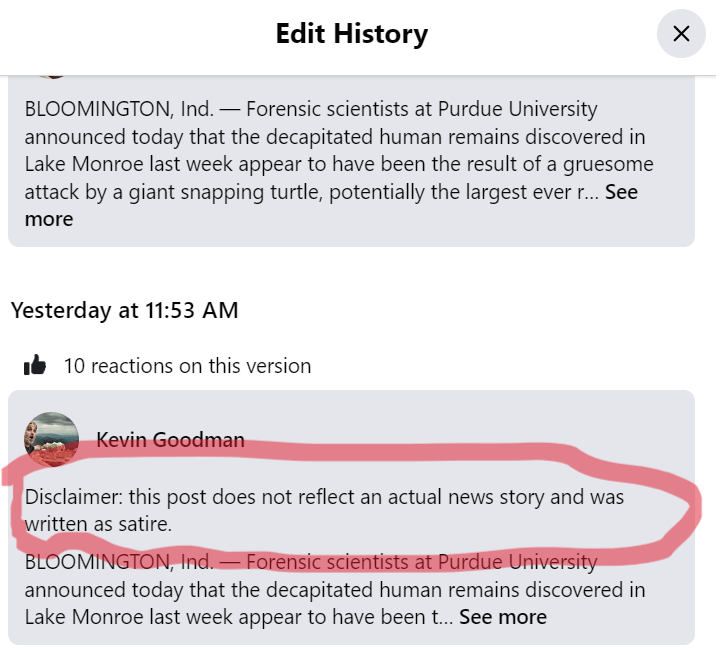Click the Kevin Goodman name link
The width and height of the screenshot is (716, 656).
click(170, 440)
